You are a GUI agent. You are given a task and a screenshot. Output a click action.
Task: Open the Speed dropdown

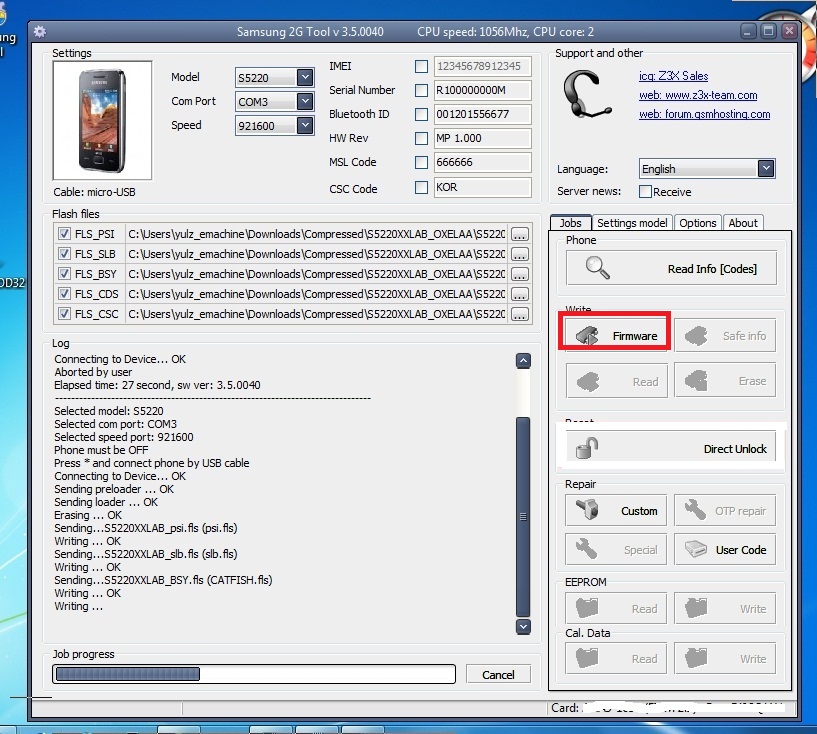click(x=305, y=125)
